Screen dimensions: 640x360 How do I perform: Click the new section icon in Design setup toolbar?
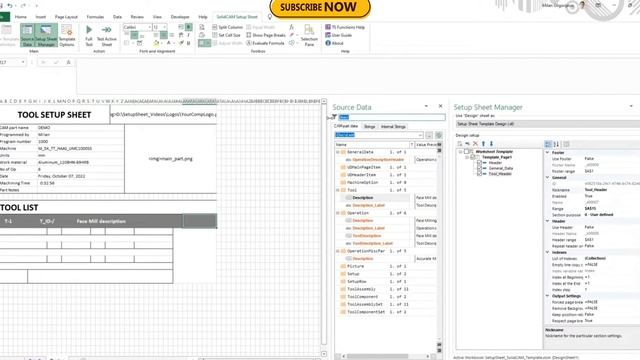coord(460,144)
